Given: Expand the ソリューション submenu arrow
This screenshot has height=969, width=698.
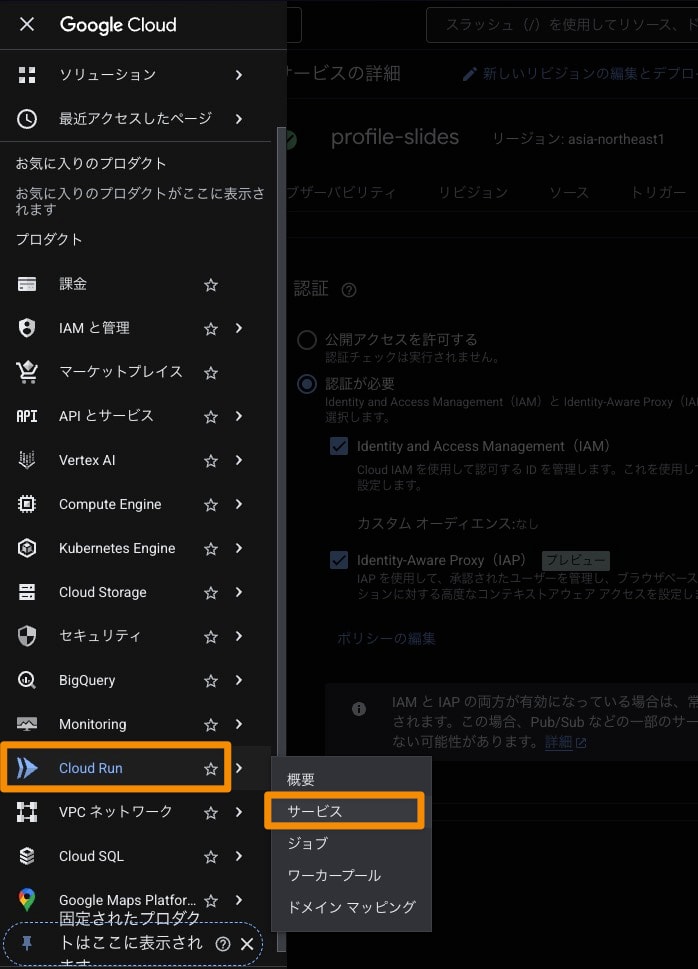Looking at the screenshot, I should [x=239, y=75].
